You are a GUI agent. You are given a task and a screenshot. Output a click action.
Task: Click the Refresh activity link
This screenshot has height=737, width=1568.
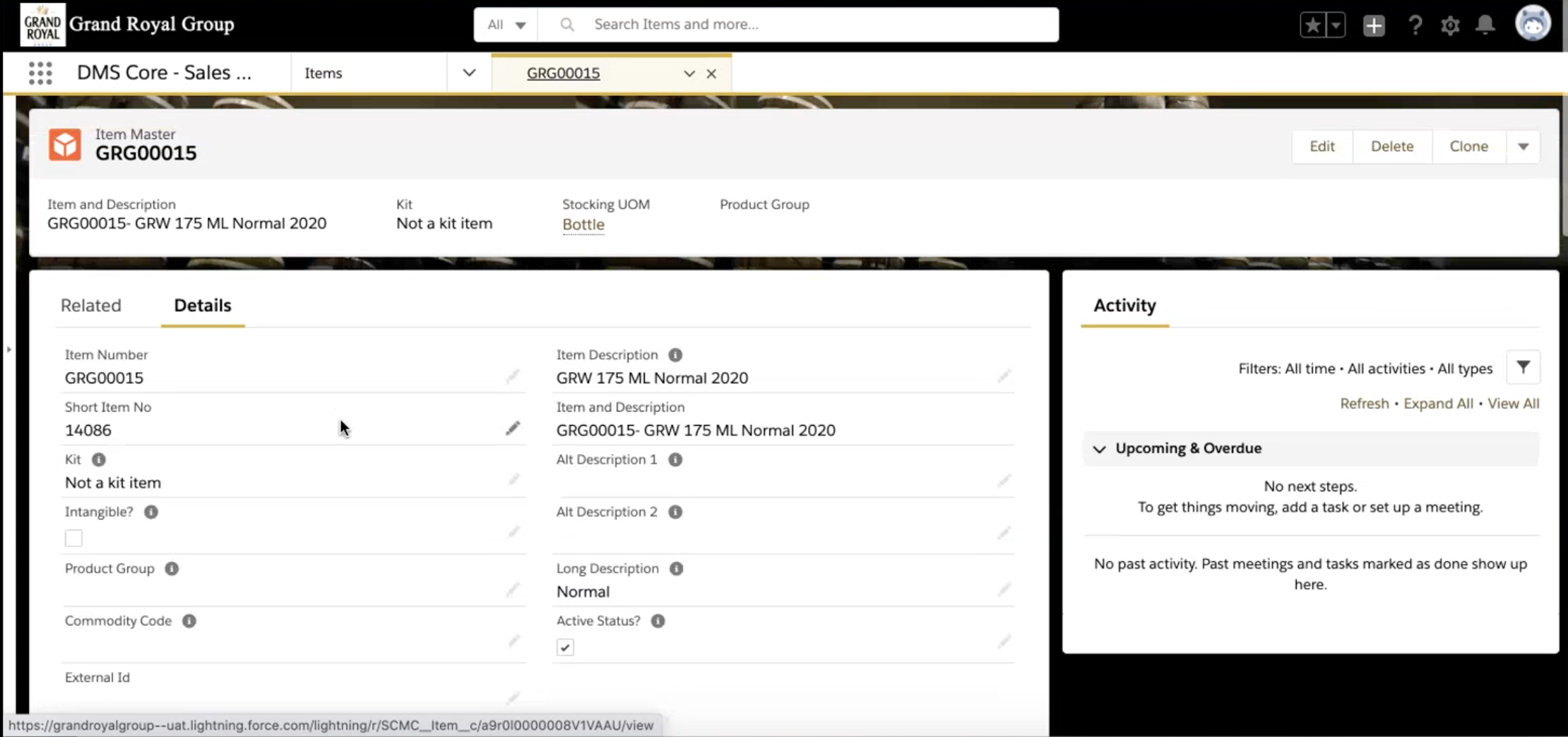pos(1365,403)
